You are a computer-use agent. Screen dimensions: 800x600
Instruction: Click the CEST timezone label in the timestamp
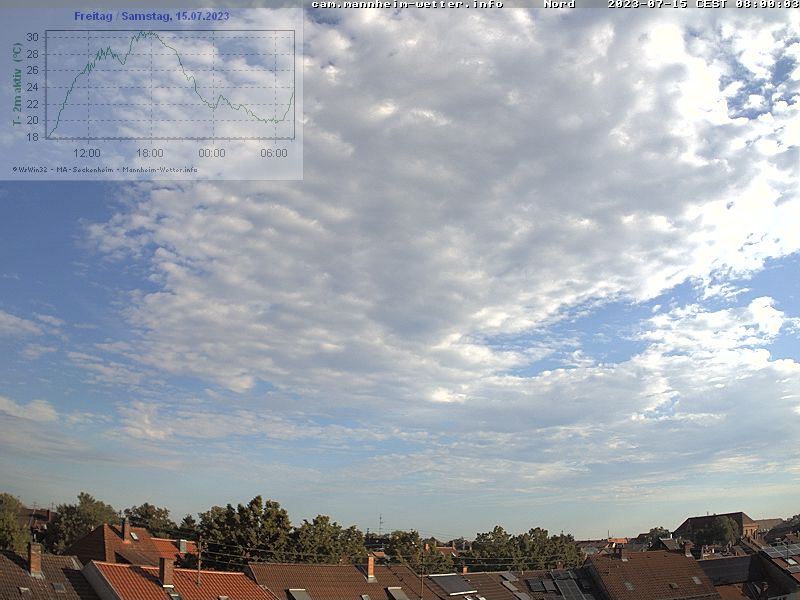point(711,4)
